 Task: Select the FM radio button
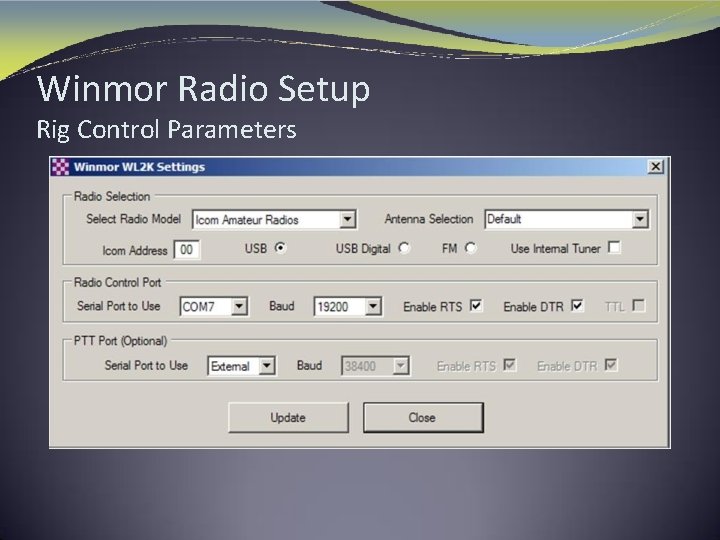pyautogui.click(x=470, y=248)
